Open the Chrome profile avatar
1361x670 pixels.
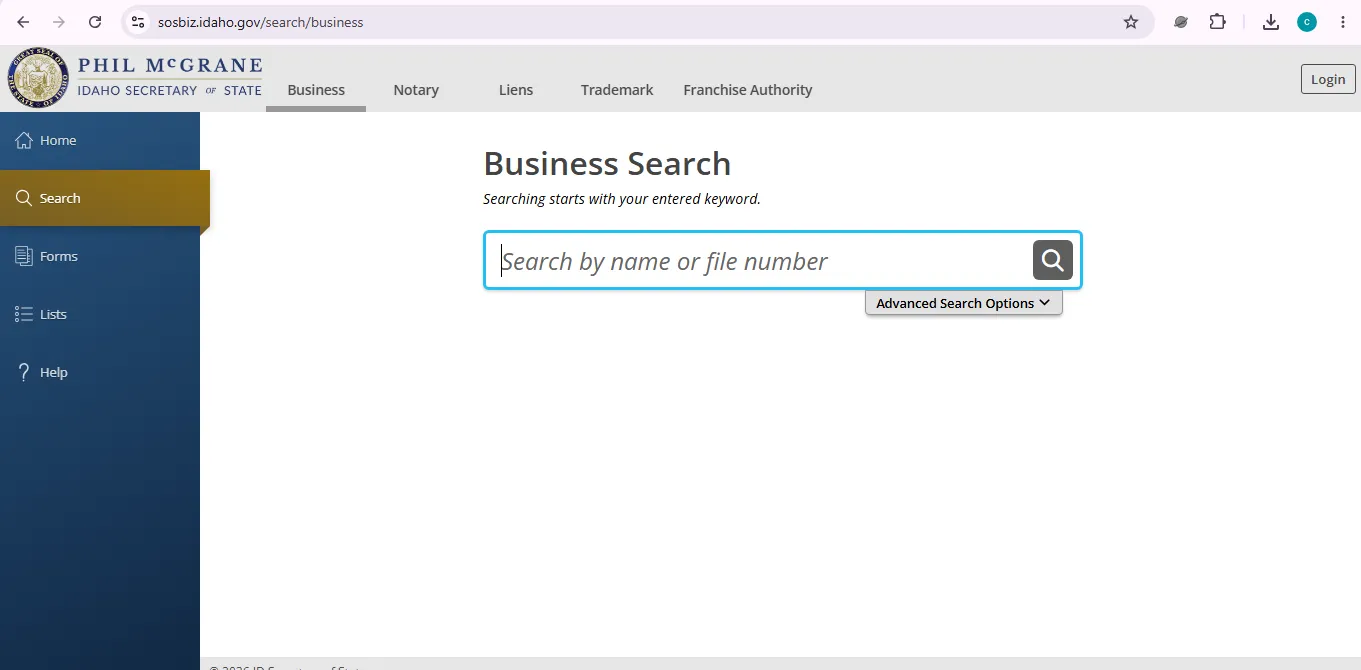point(1307,22)
